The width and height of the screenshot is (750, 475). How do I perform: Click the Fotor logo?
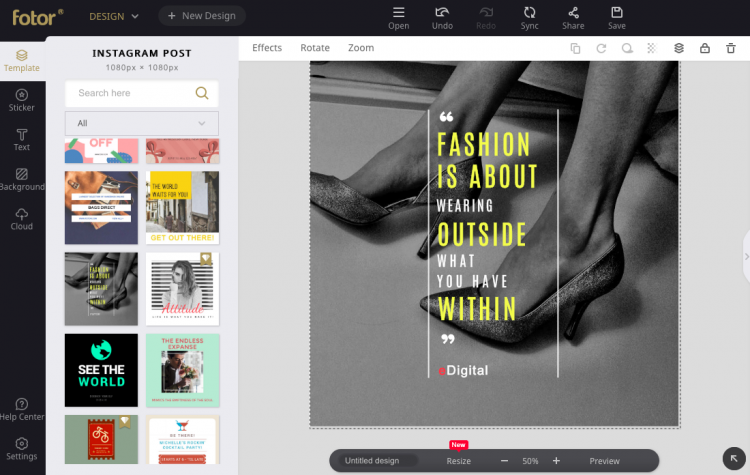pyautogui.click(x=37, y=17)
